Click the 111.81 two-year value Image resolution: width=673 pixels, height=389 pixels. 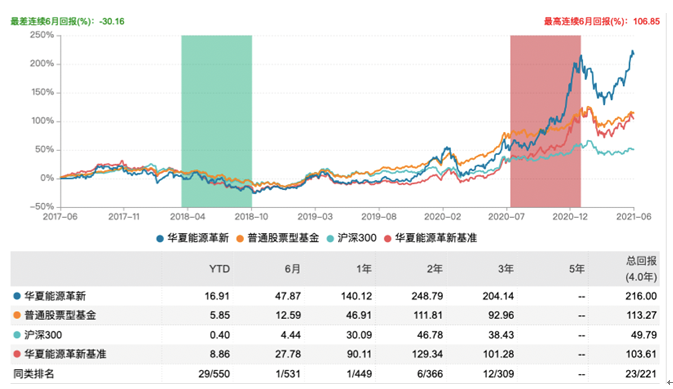pyautogui.click(x=428, y=316)
